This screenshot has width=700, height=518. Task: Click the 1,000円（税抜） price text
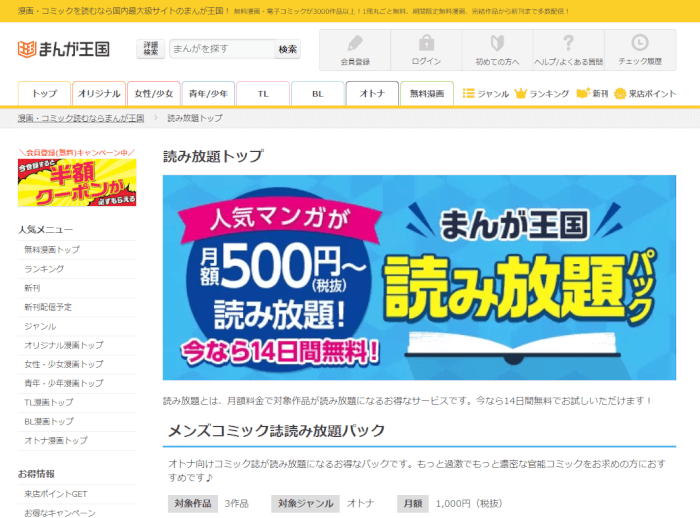coord(469,504)
